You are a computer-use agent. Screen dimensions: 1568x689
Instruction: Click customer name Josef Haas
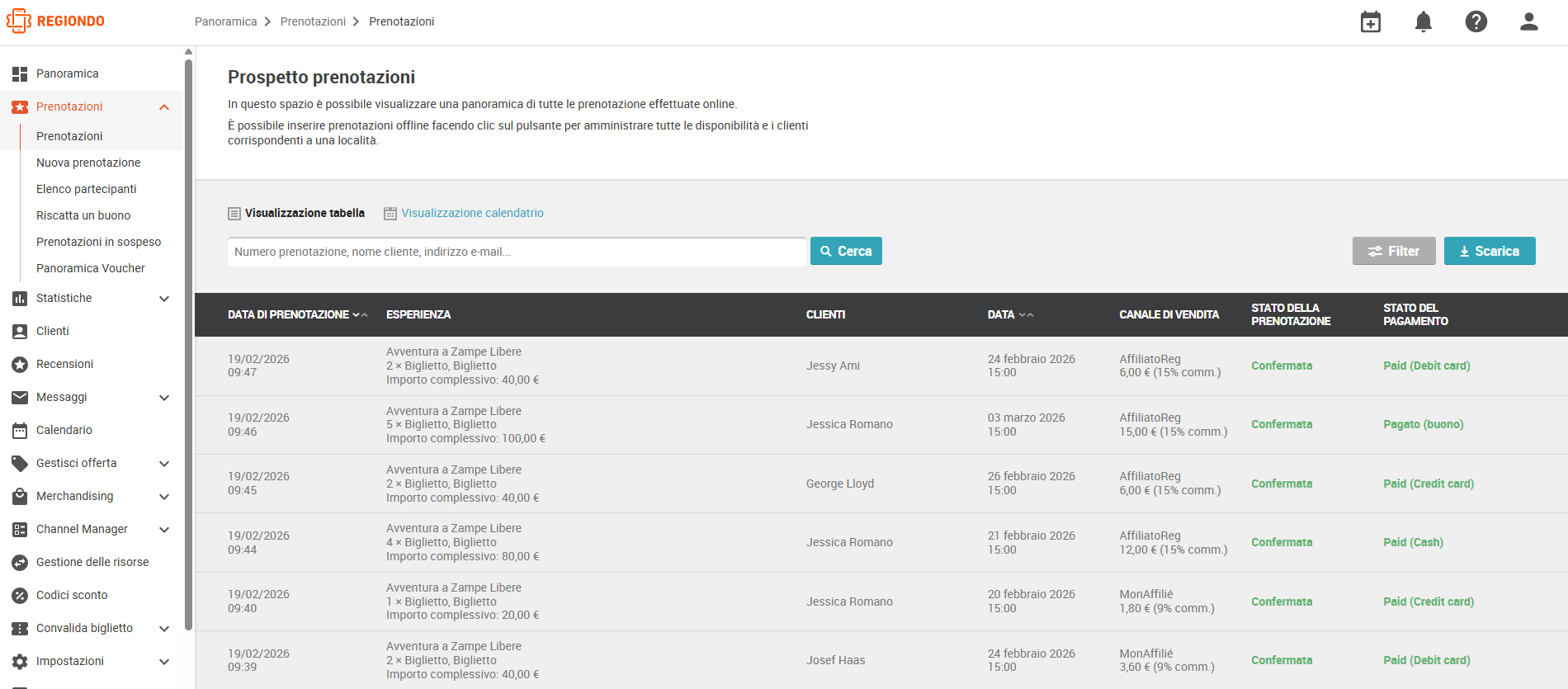coord(836,660)
